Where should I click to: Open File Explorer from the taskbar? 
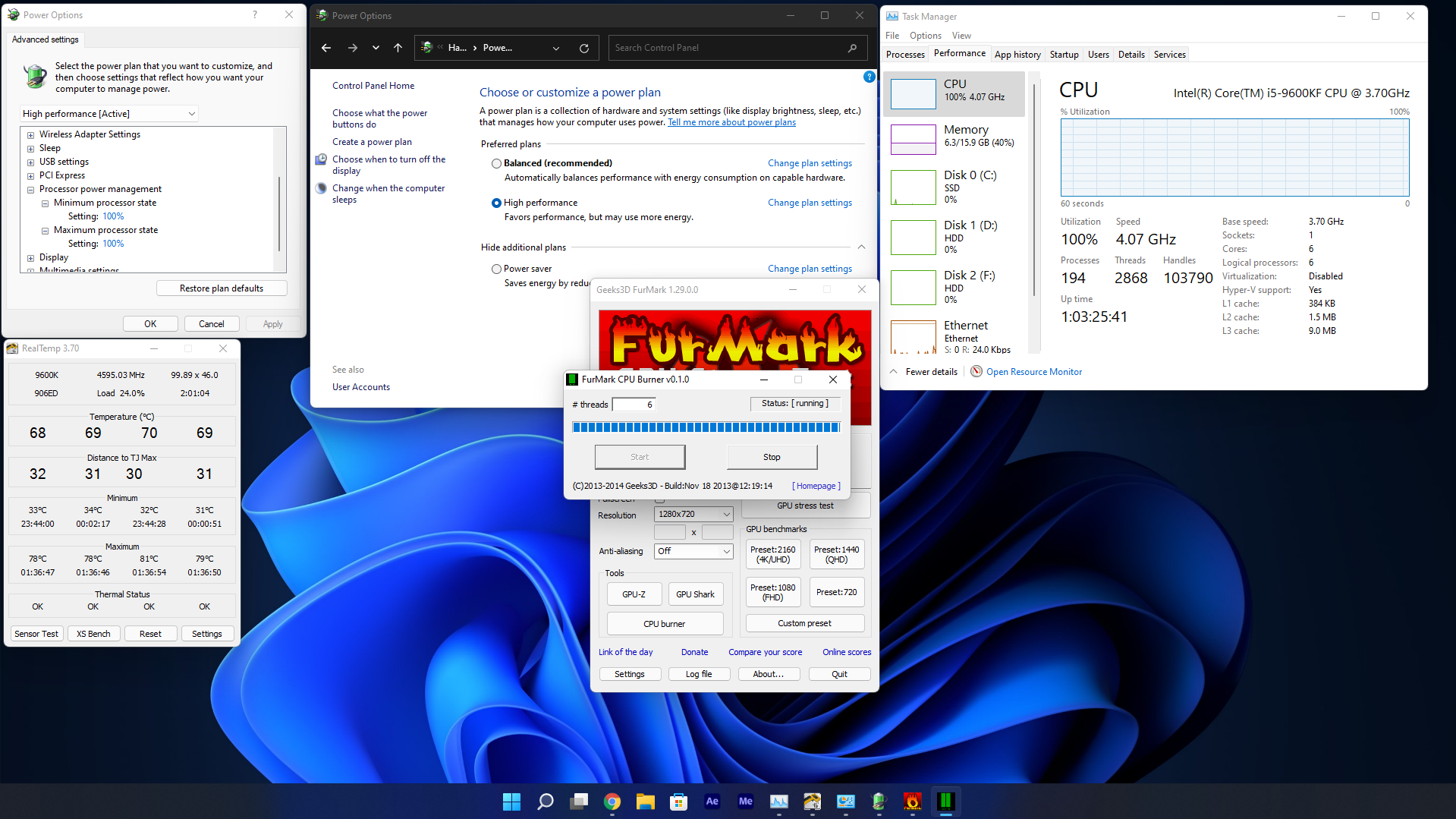point(646,801)
